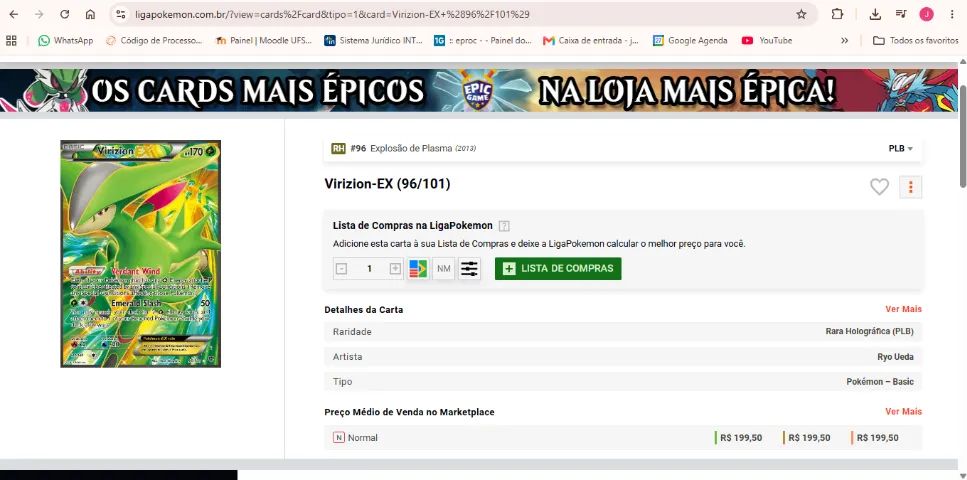Select the NM card condition button
The width and height of the screenshot is (967, 480).
(443, 268)
